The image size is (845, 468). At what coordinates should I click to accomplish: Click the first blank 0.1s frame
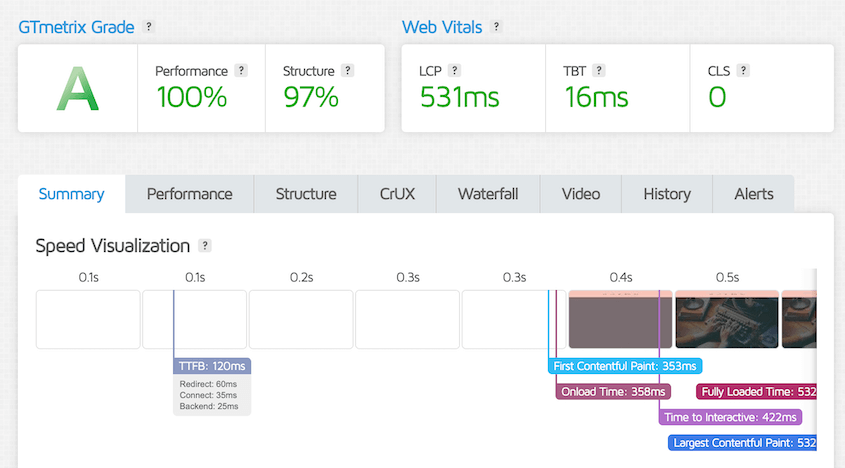88,319
